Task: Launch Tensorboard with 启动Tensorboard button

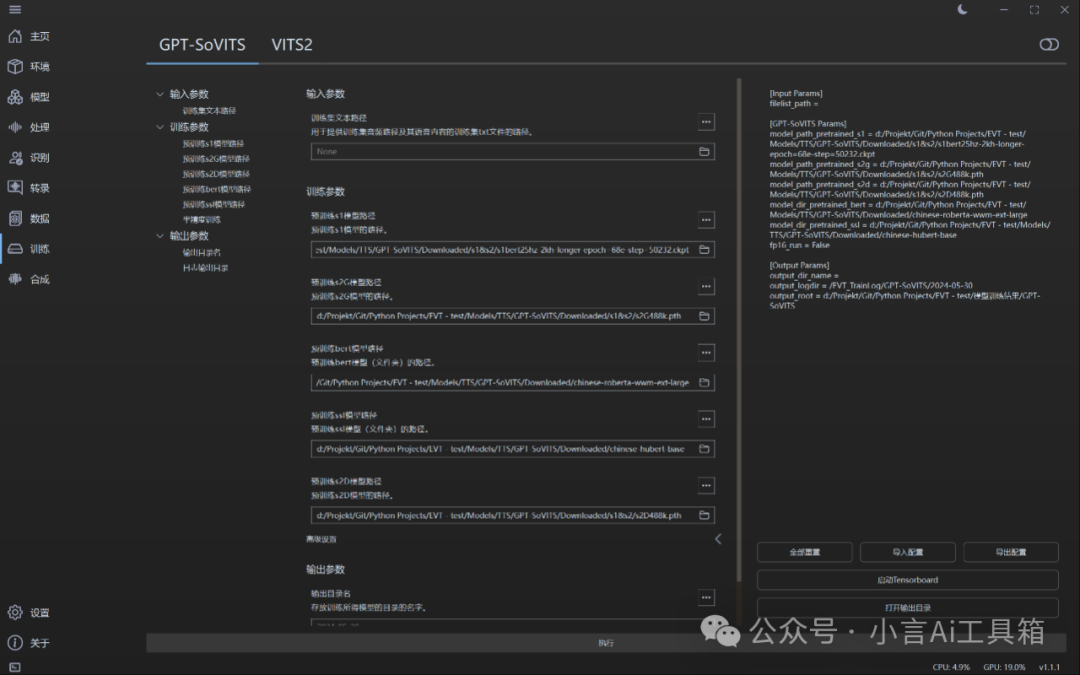Action: [908, 580]
